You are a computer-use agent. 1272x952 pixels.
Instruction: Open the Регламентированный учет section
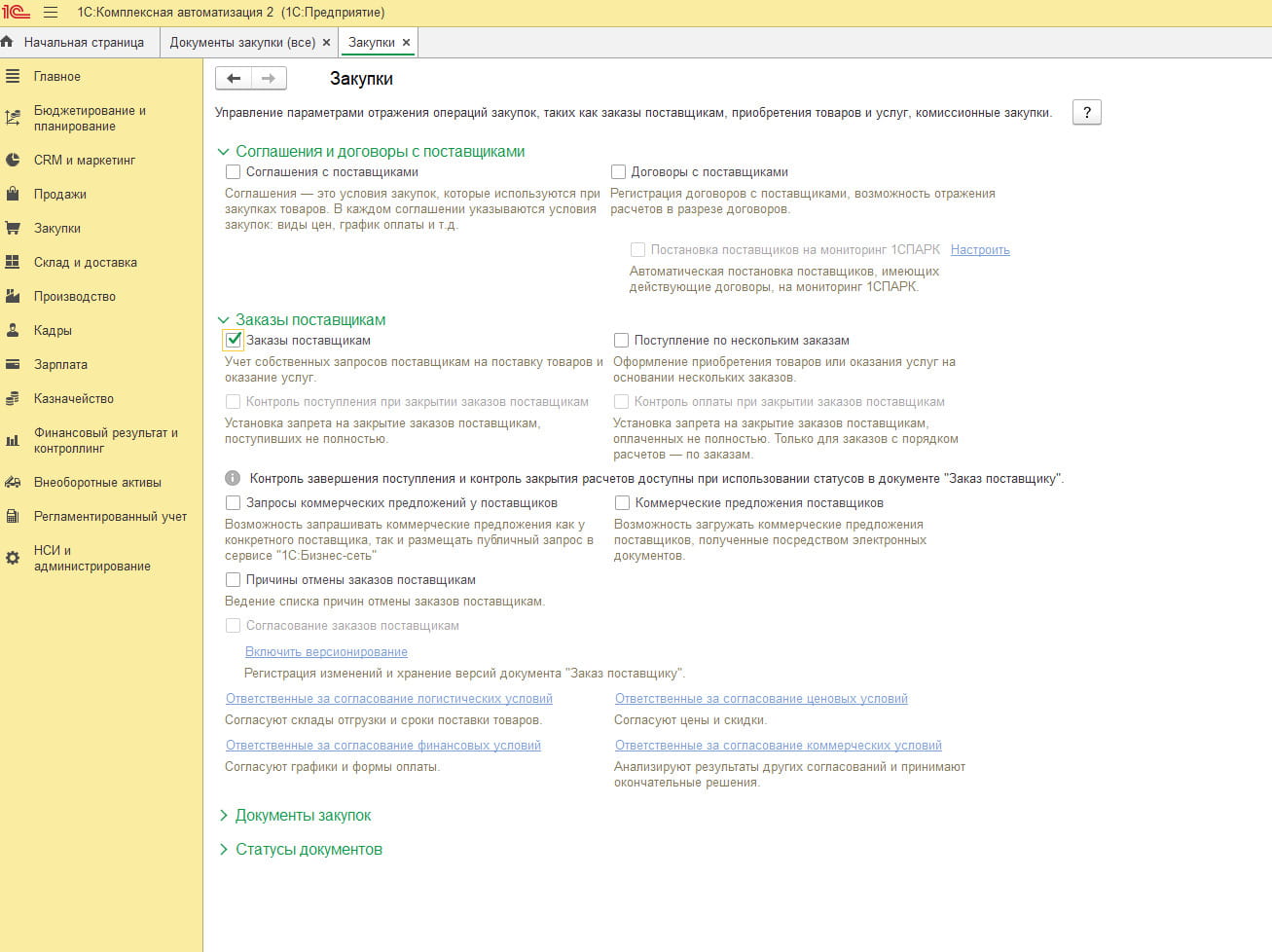coord(110,516)
